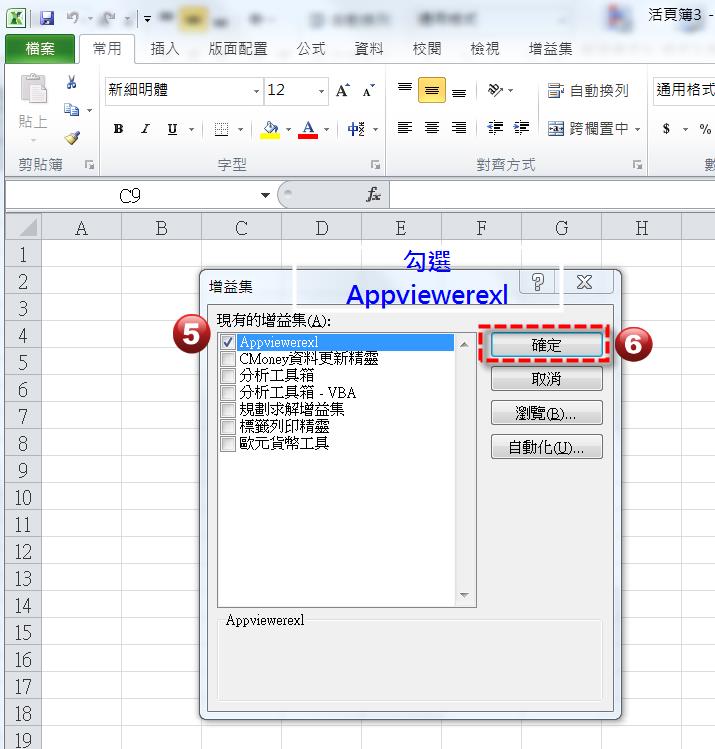Click 跨欄置中 merge and center

point(587,128)
